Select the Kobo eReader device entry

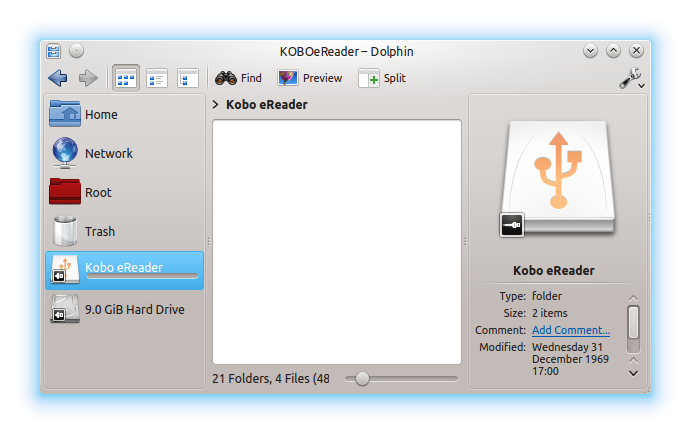(x=124, y=269)
